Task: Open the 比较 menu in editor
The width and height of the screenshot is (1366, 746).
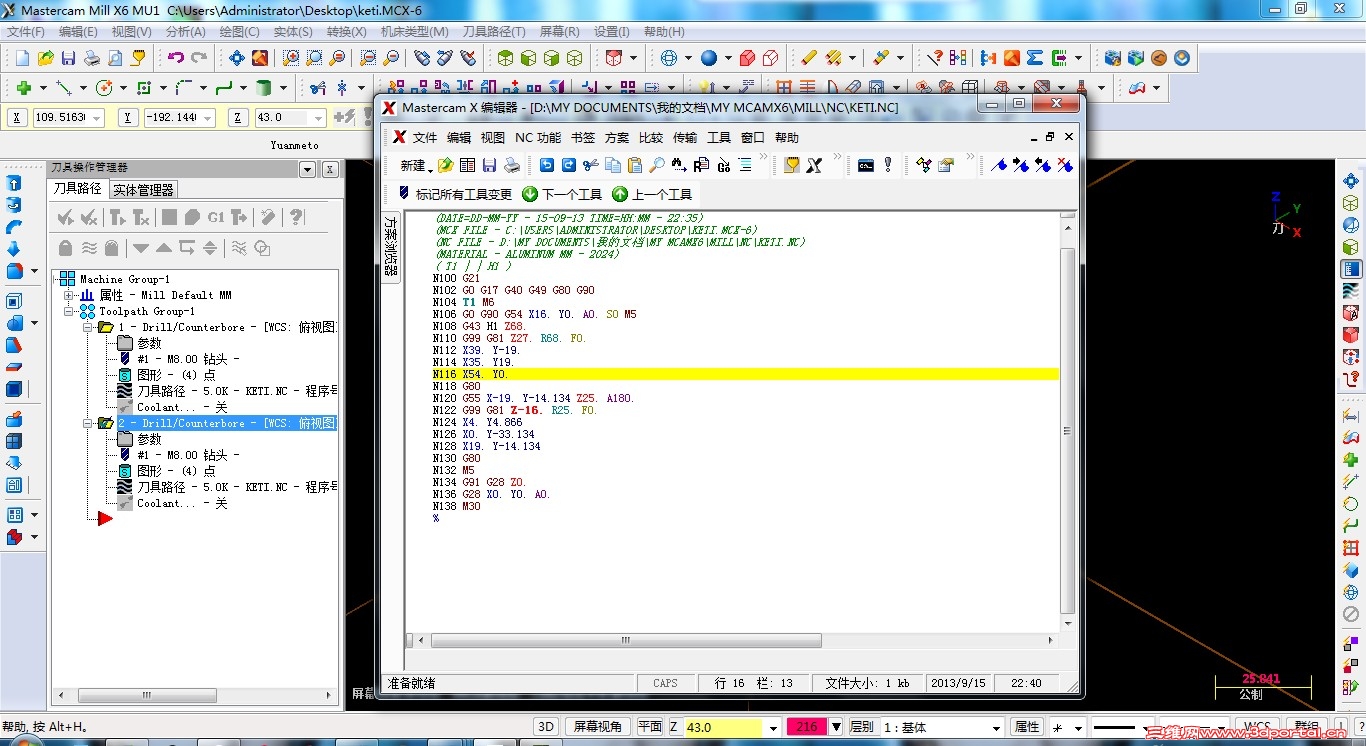Action: (651, 138)
